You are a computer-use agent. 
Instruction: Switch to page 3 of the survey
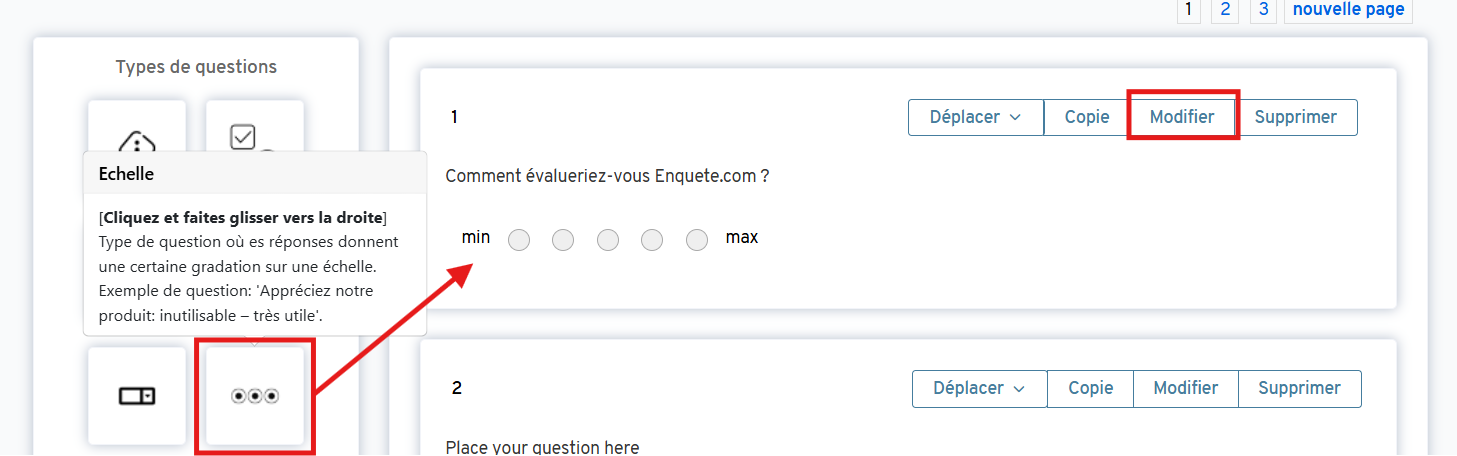1263,10
